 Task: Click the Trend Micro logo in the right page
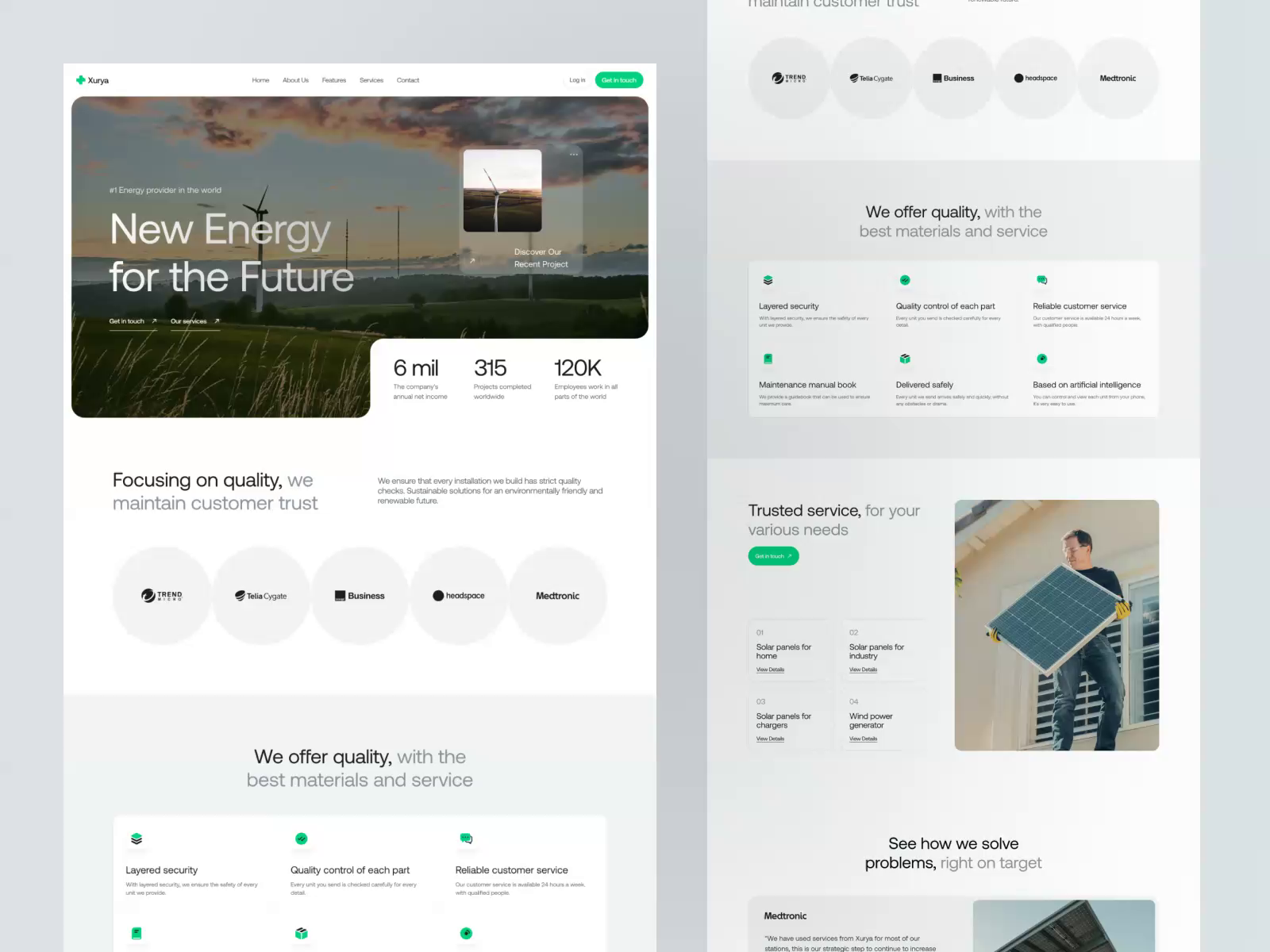(789, 78)
